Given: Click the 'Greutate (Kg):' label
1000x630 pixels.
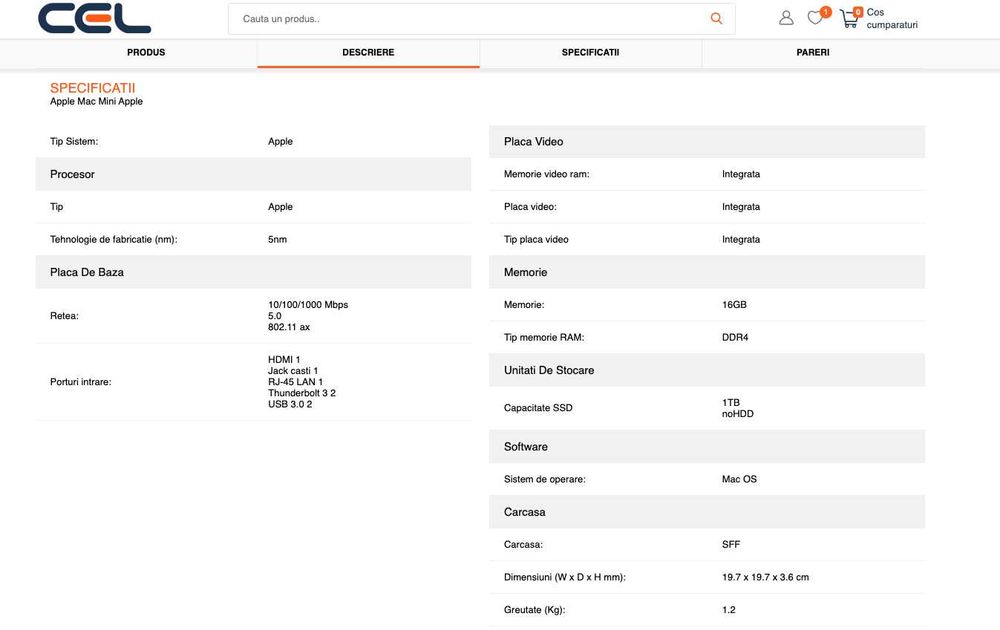Looking at the screenshot, I should click(534, 610).
